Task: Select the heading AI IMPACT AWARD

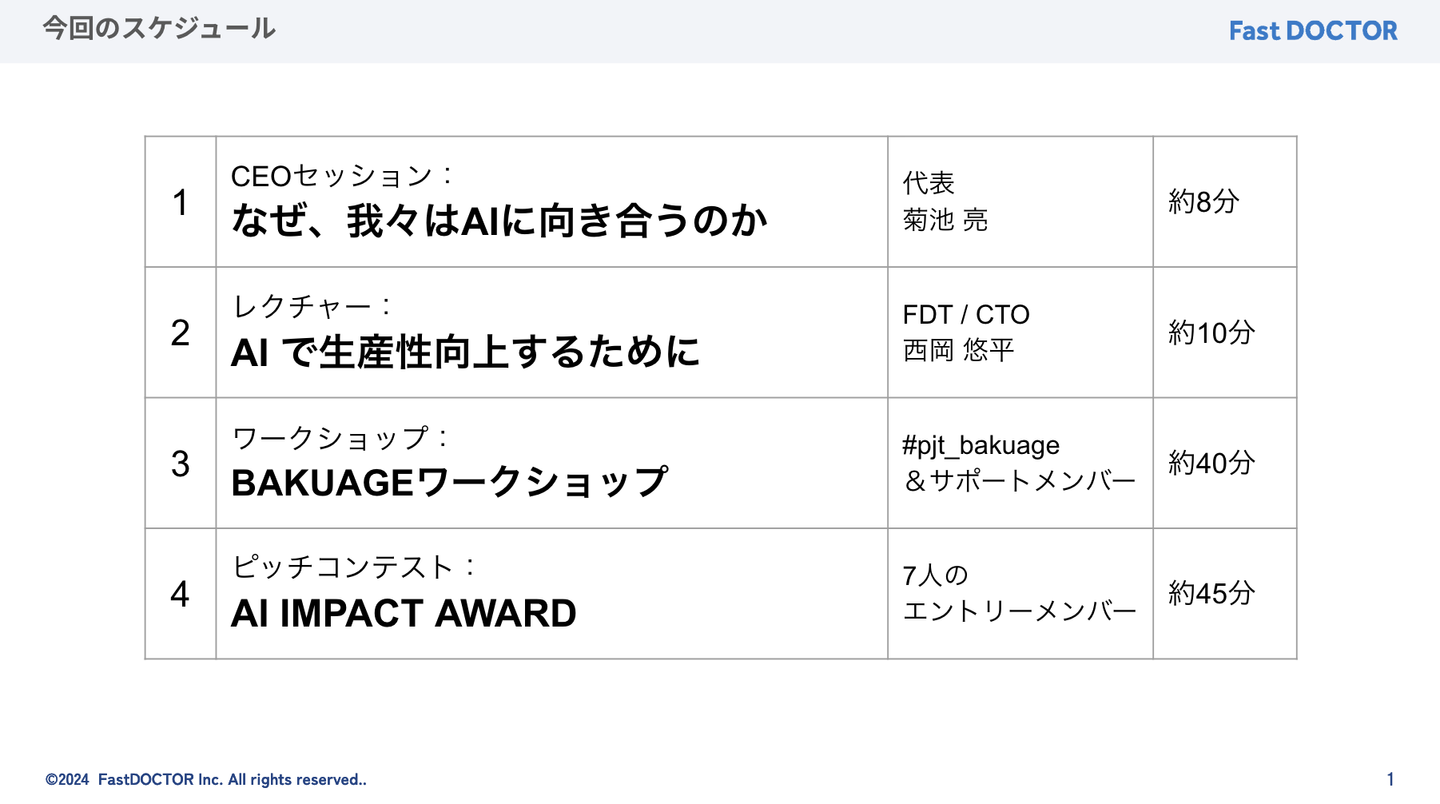Action: coord(403,613)
